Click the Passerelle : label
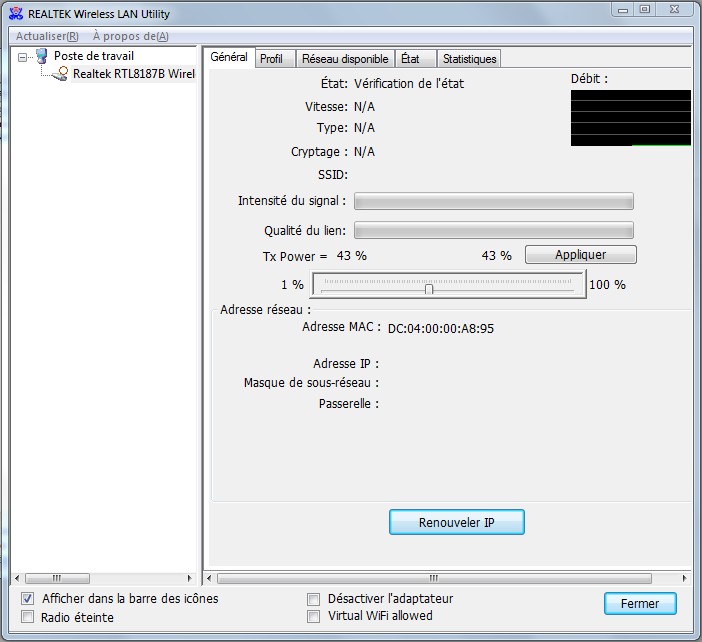 [349, 404]
